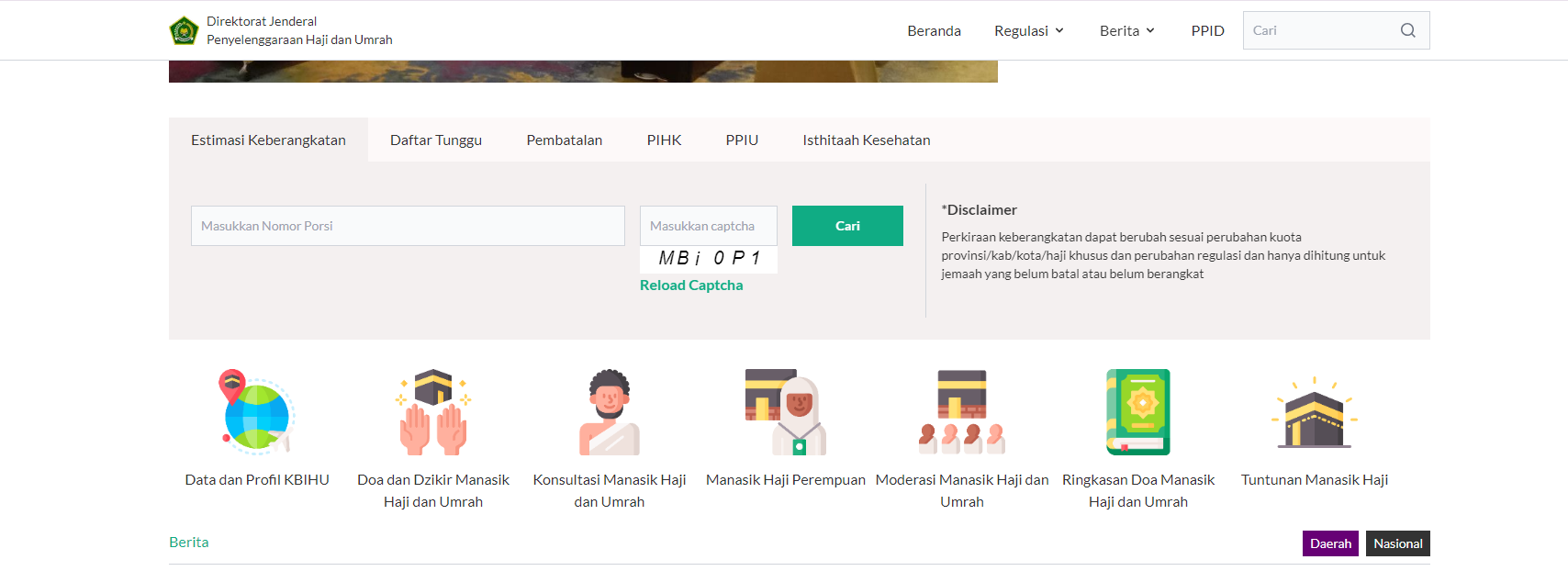Filter news with the Daerah button
The height and width of the screenshot is (571, 1568).
(1330, 543)
